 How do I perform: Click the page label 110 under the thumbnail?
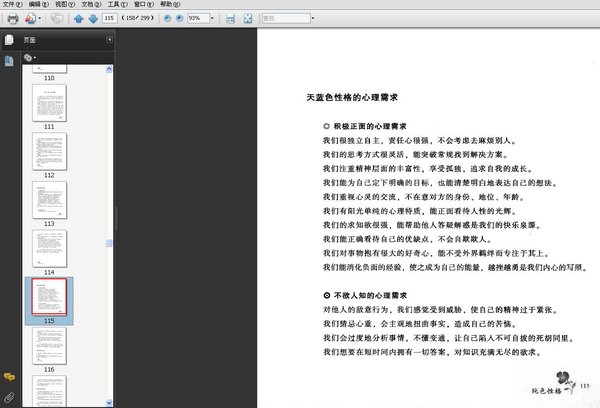coord(49,78)
